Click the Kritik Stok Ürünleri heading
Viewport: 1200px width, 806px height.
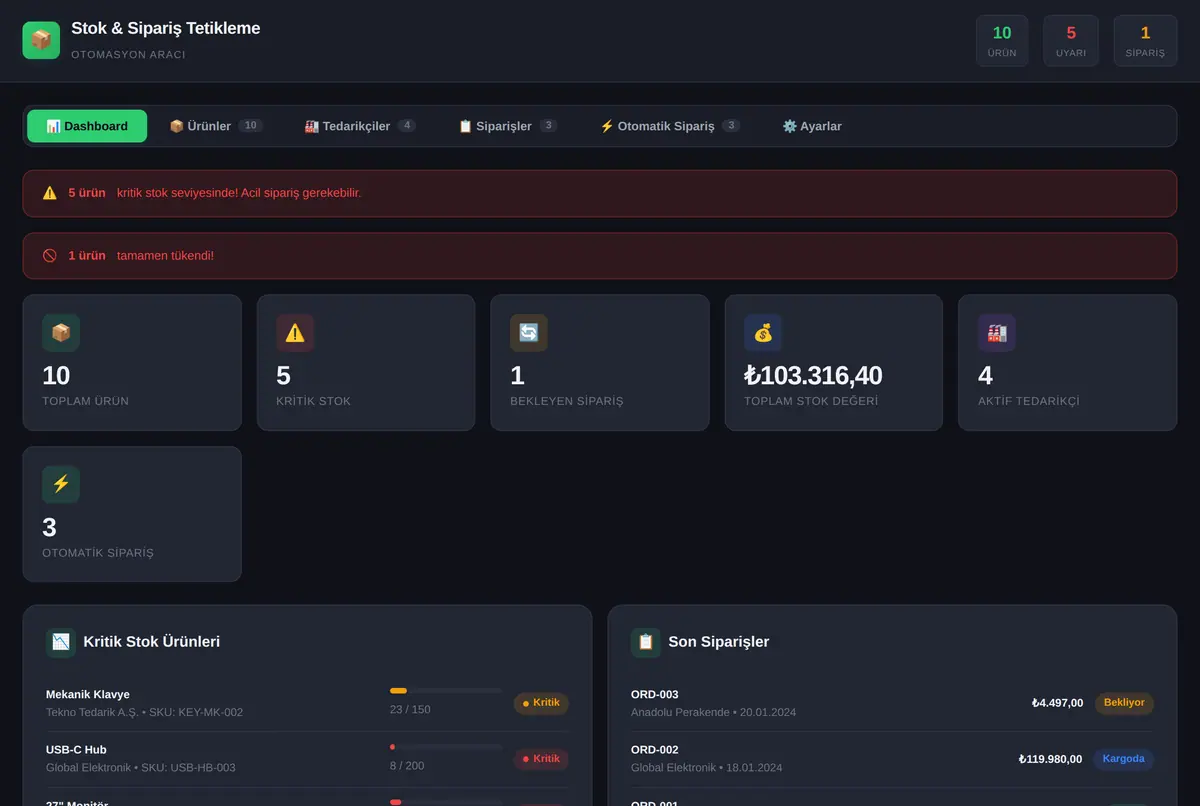[152, 642]
